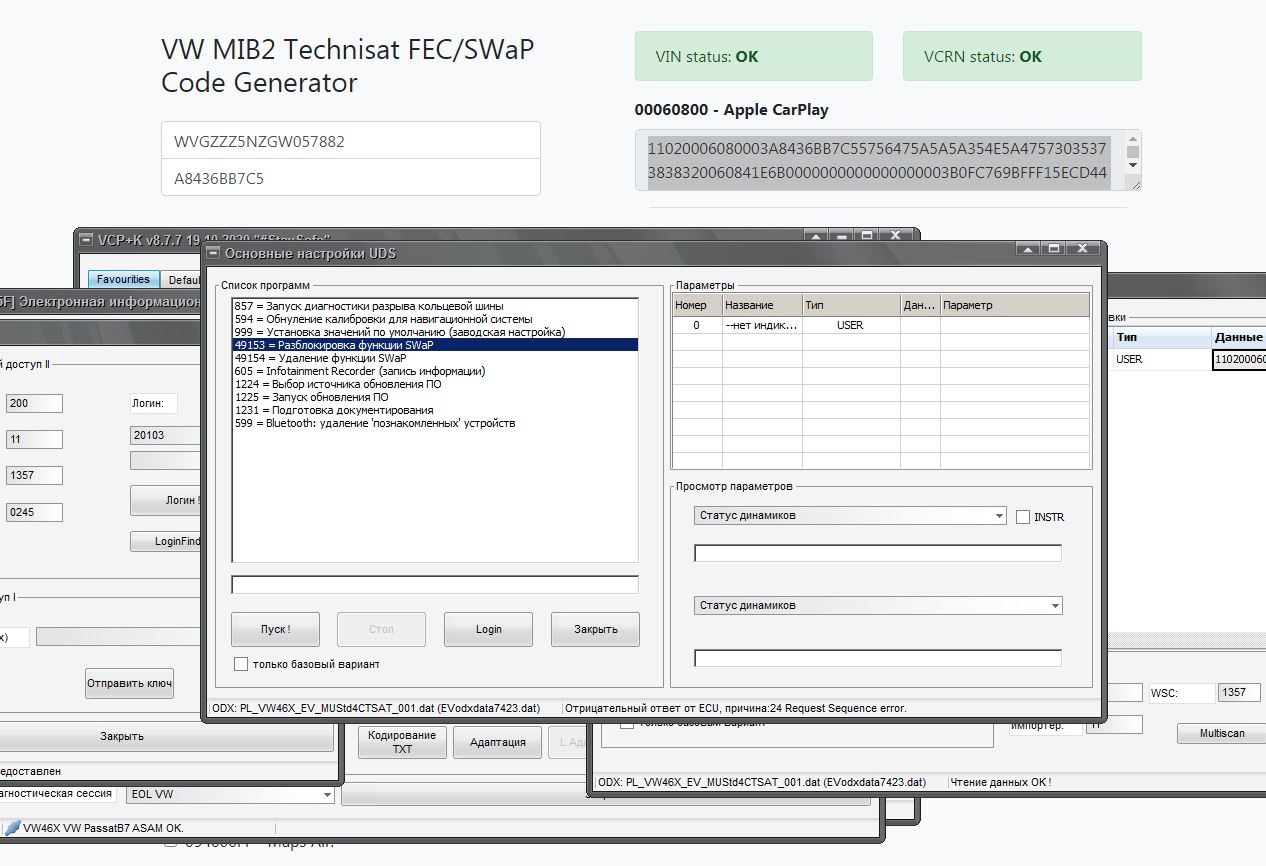Open system menu icon of Основные настройки UDS window
The image size is (1266, 866).
[x=213, y=253]
